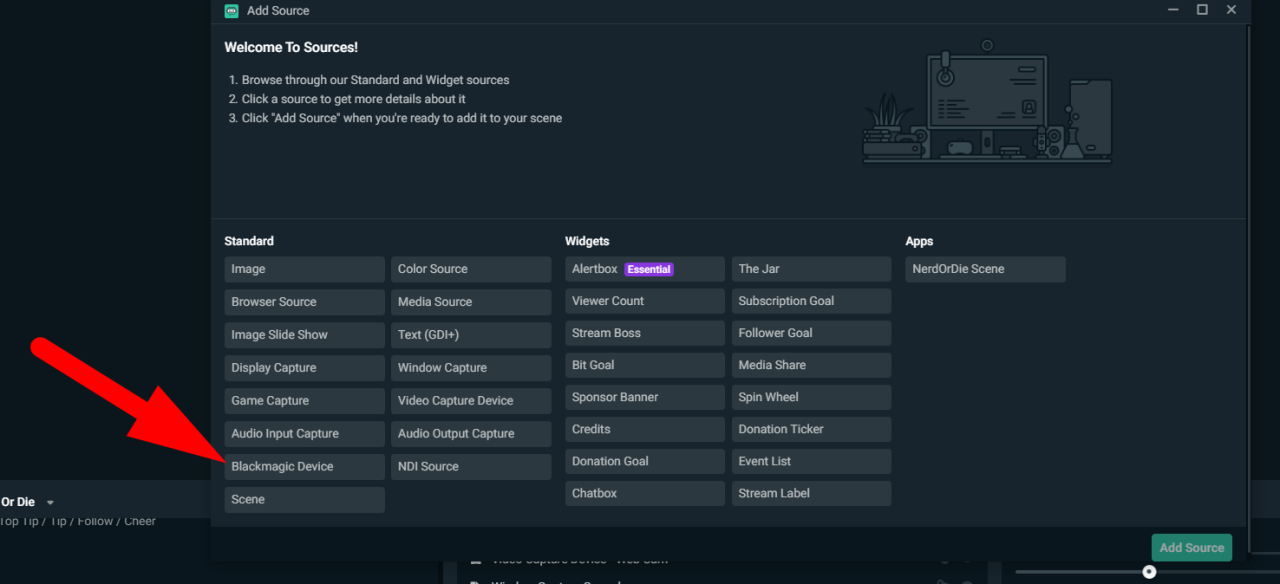Pick the NDI Source option
1280x584 pixels.
[x=470, y=467]
